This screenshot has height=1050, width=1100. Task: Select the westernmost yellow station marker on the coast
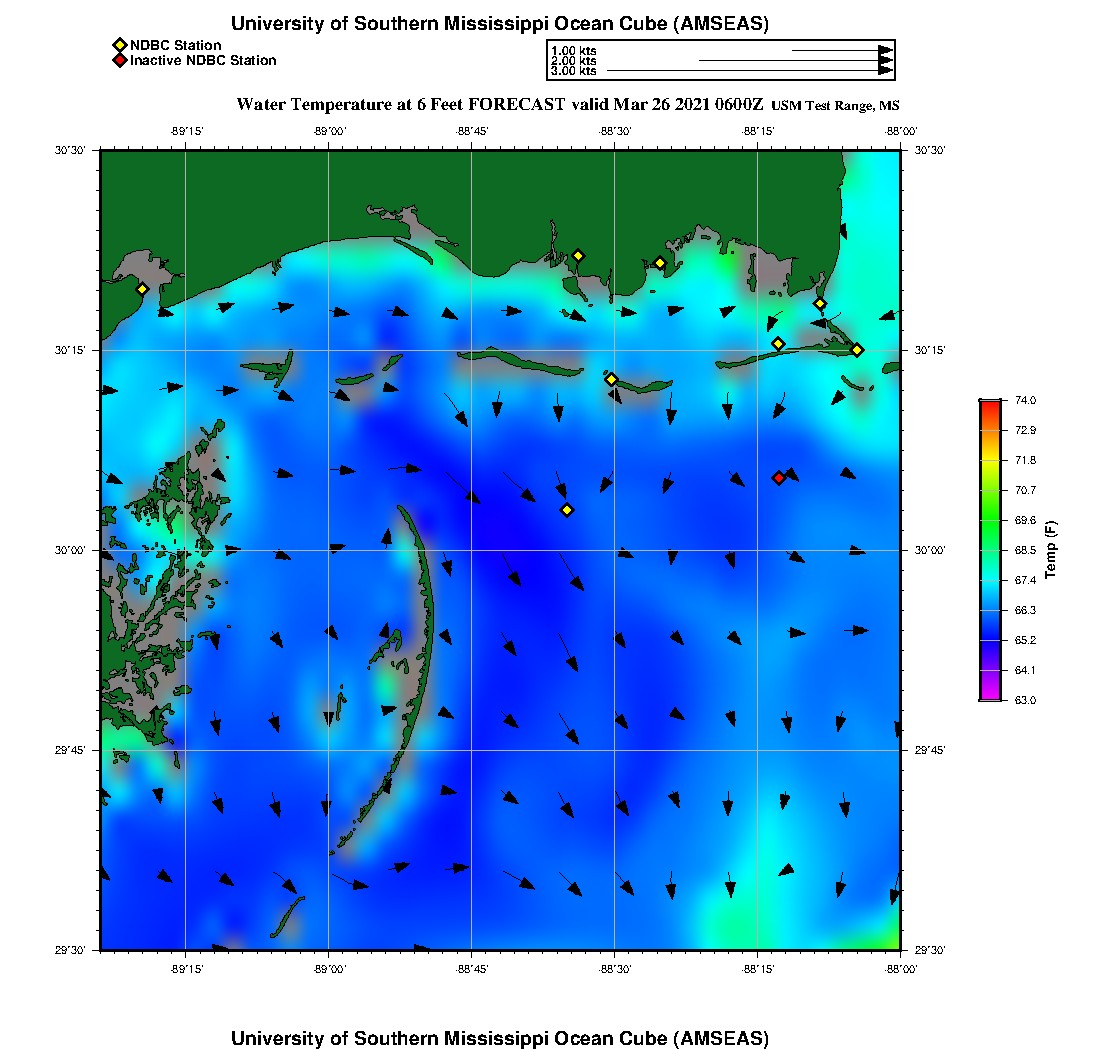coord(142,289)
